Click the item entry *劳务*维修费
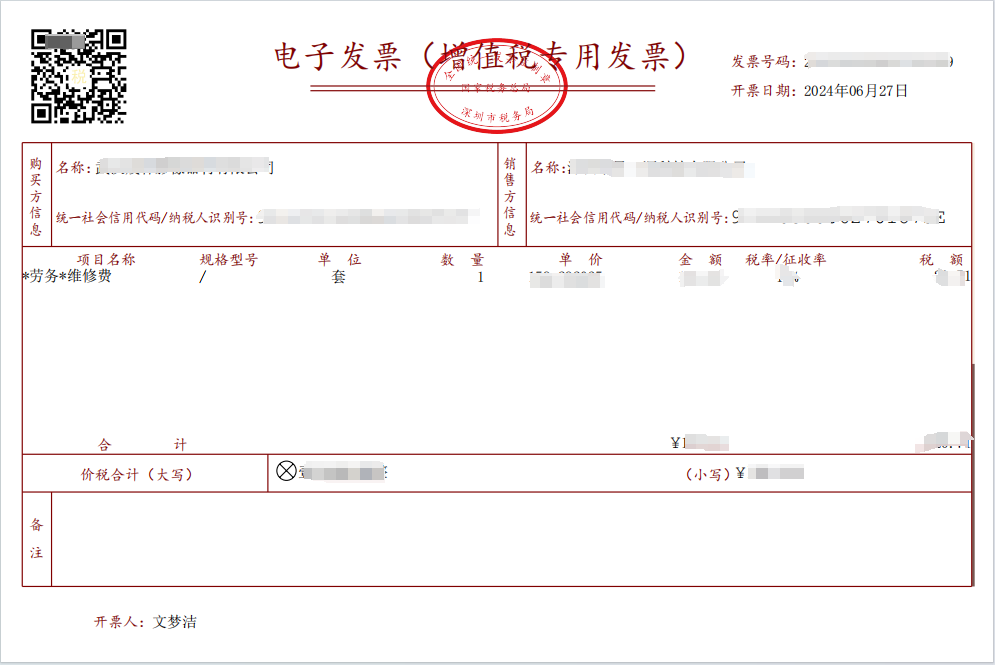Image resolution: width=995 pixels, height=665 pixels. pos(67,276)
